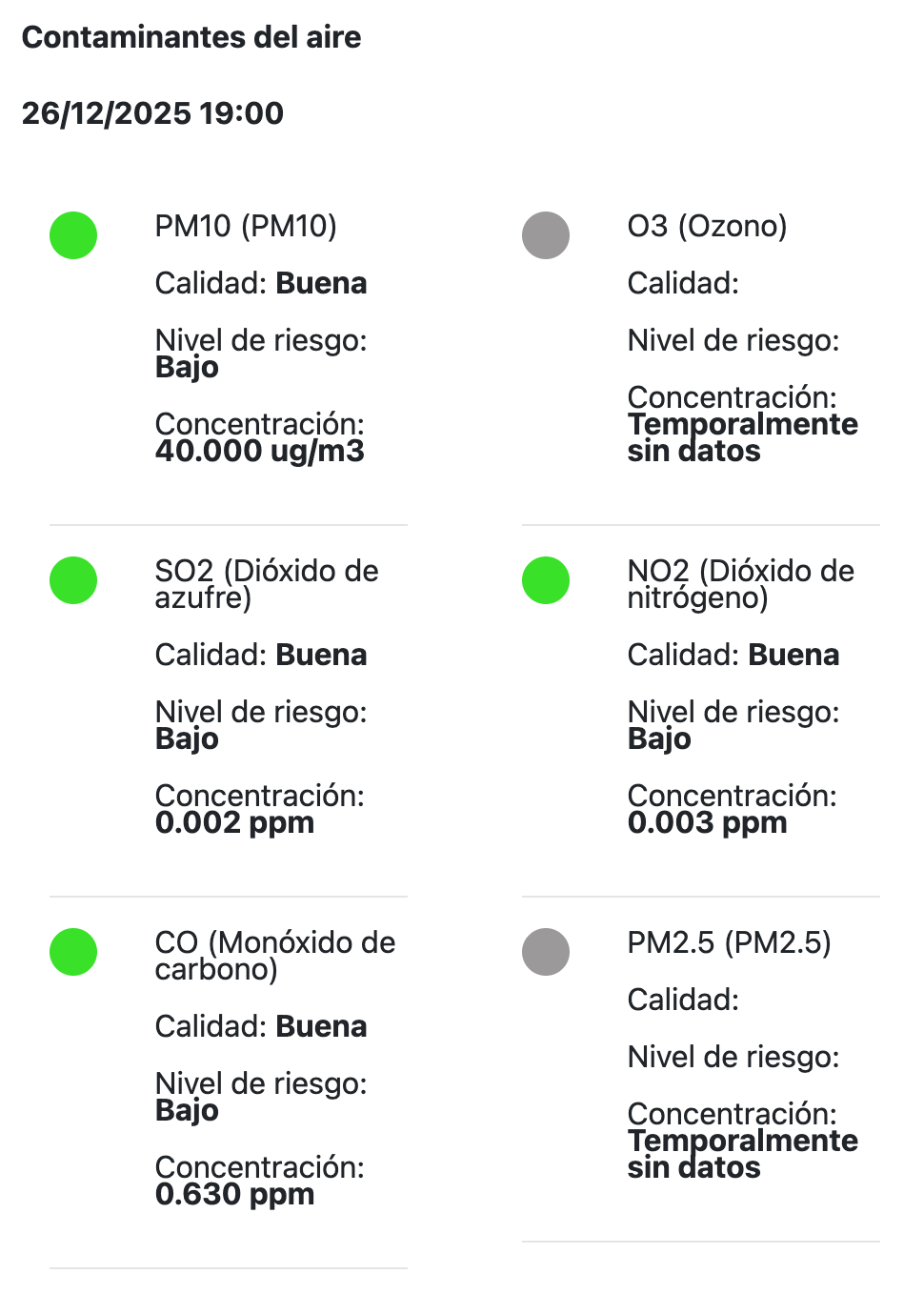Click the gray O3 Ozono status dot
The width and height of the screenshot is (924, 1294).
pyautogui.click(x=546, y=235)
